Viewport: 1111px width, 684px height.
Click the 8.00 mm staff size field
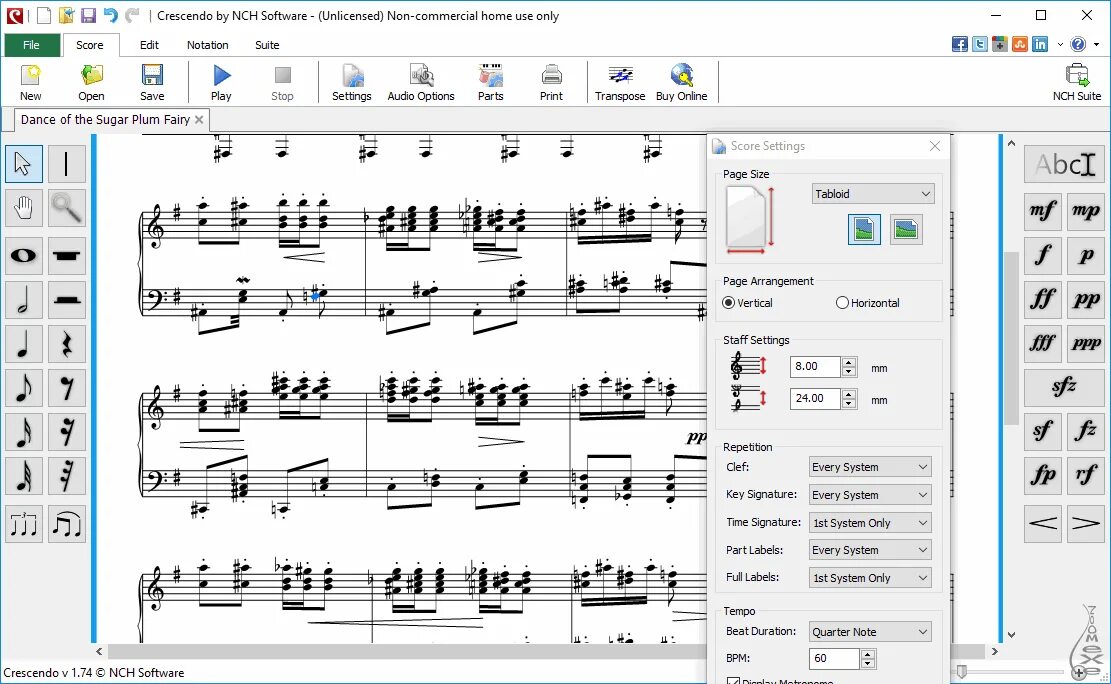(815, 366)
